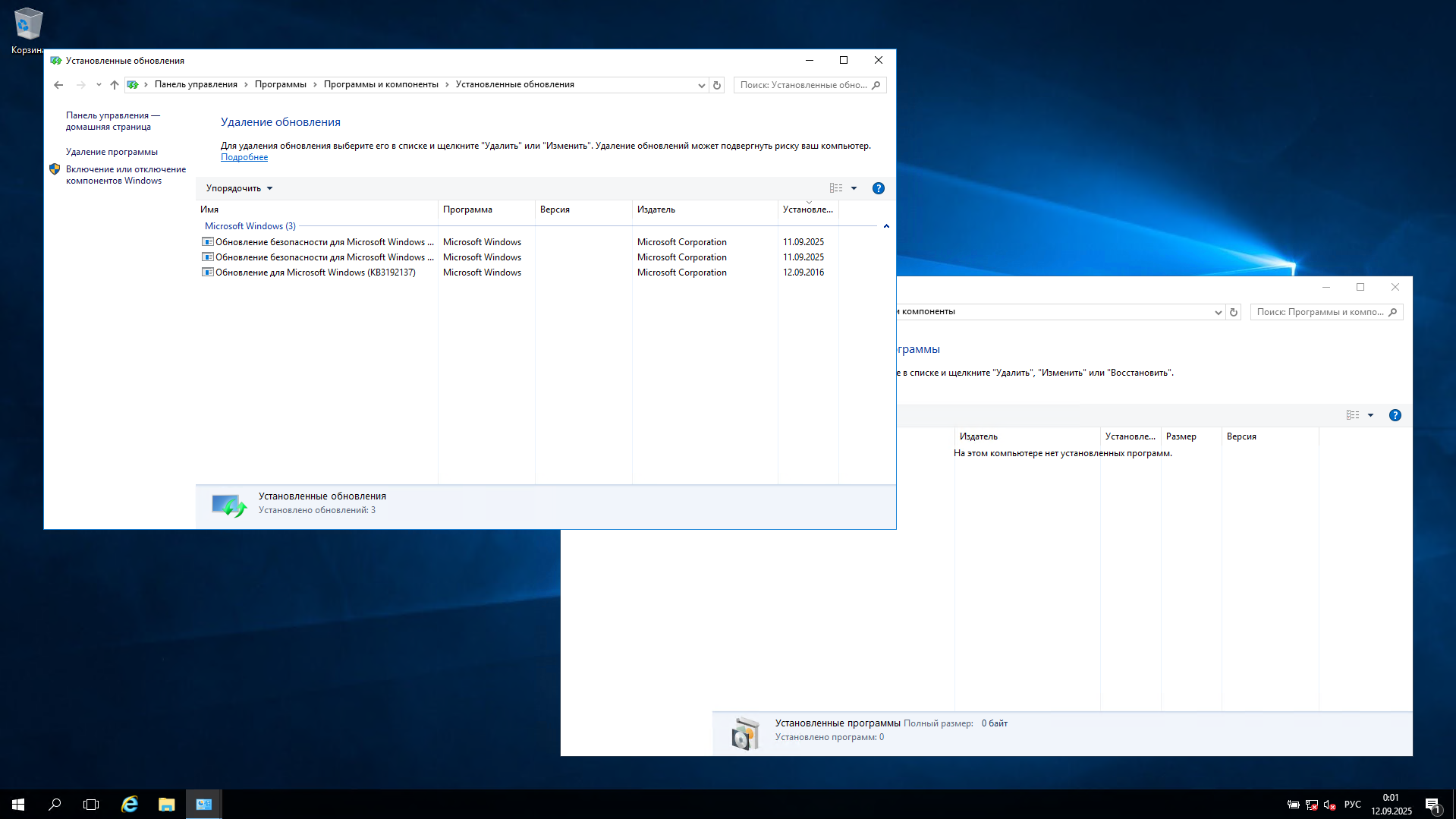This screenshot has width=1456, height=819.
Task: Click the address bar Control Panel icon
Action: point(133,85)
